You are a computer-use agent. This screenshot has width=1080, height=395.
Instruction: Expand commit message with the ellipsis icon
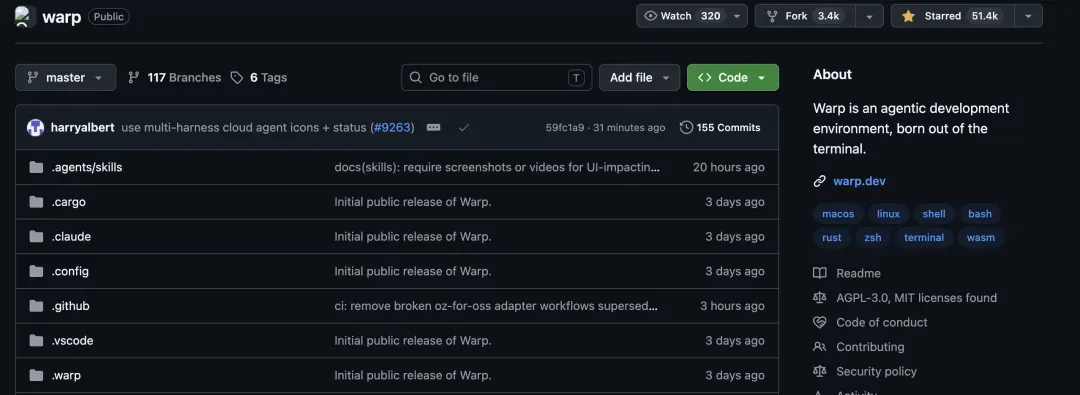click(x=433, y=128)
